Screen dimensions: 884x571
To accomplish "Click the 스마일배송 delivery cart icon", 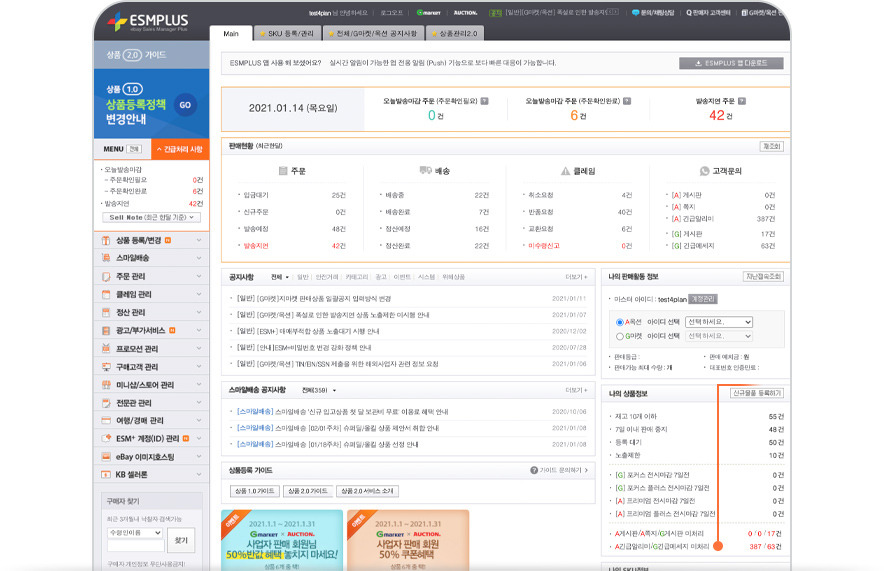I will pyautogui.click(x=105, y=258).
